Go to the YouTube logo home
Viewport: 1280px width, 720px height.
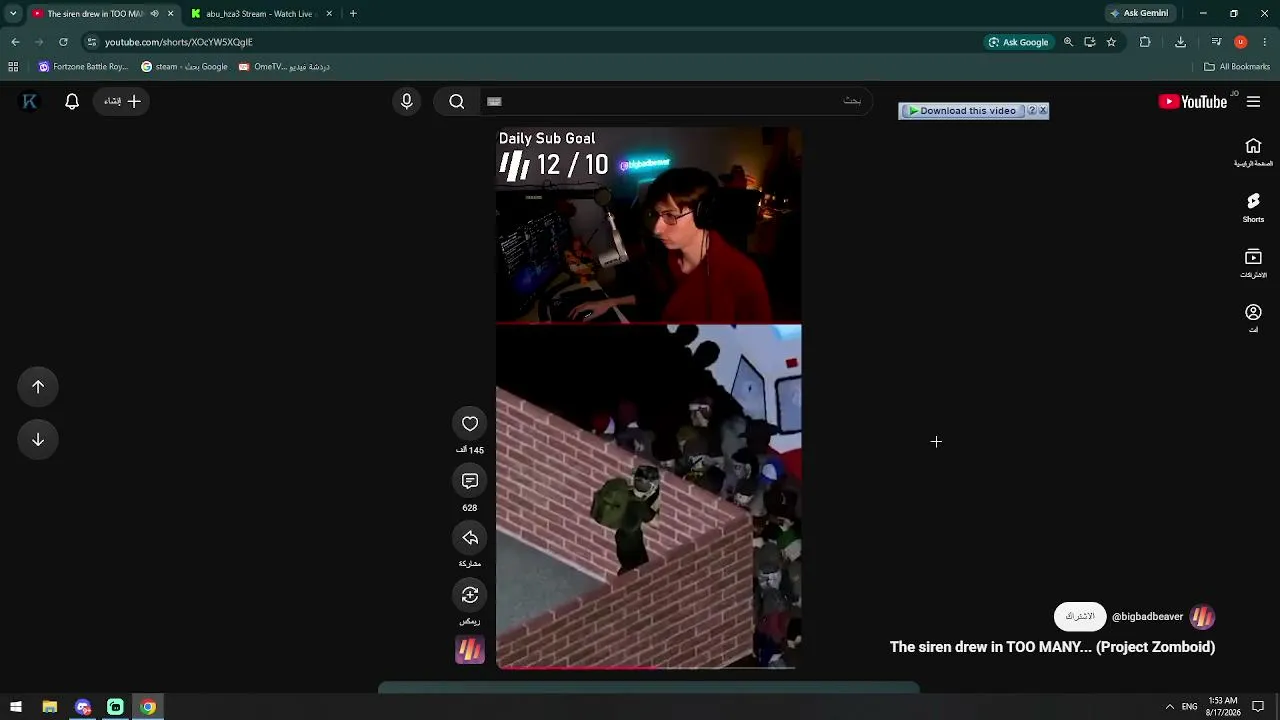click(1192, 101)
